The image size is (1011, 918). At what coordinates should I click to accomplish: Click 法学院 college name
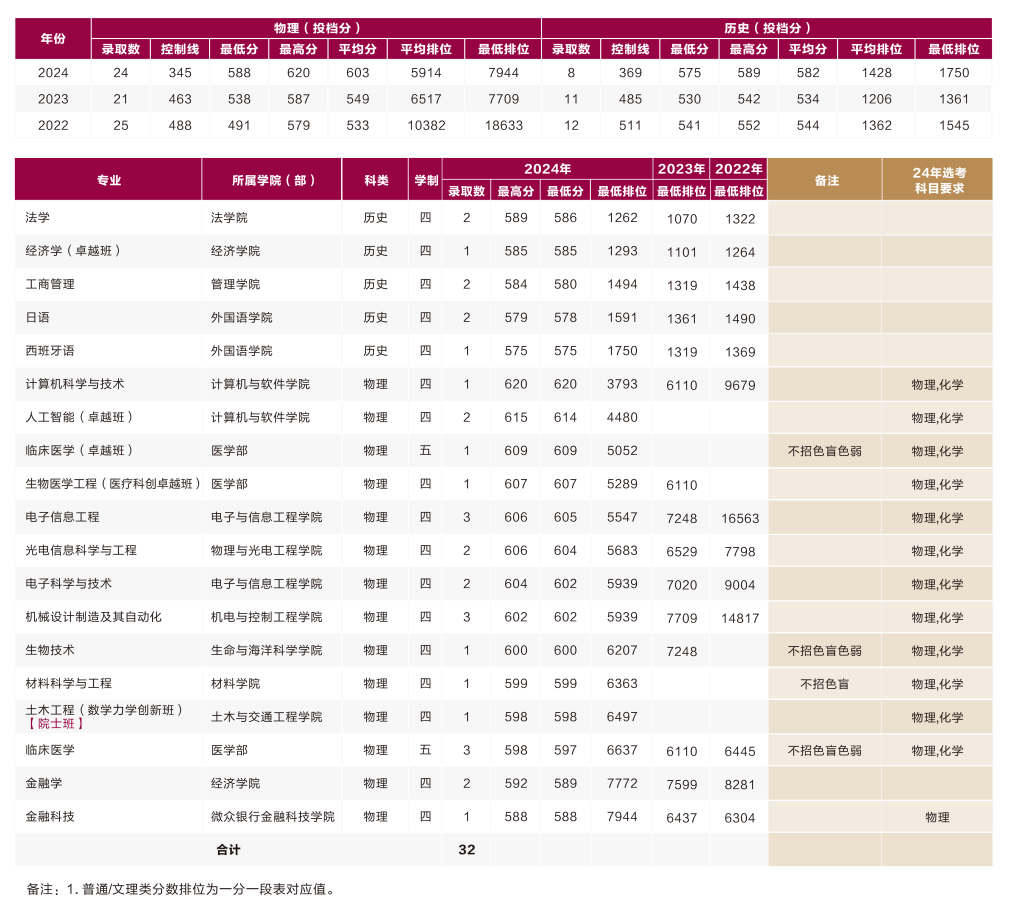click(229, 218)
